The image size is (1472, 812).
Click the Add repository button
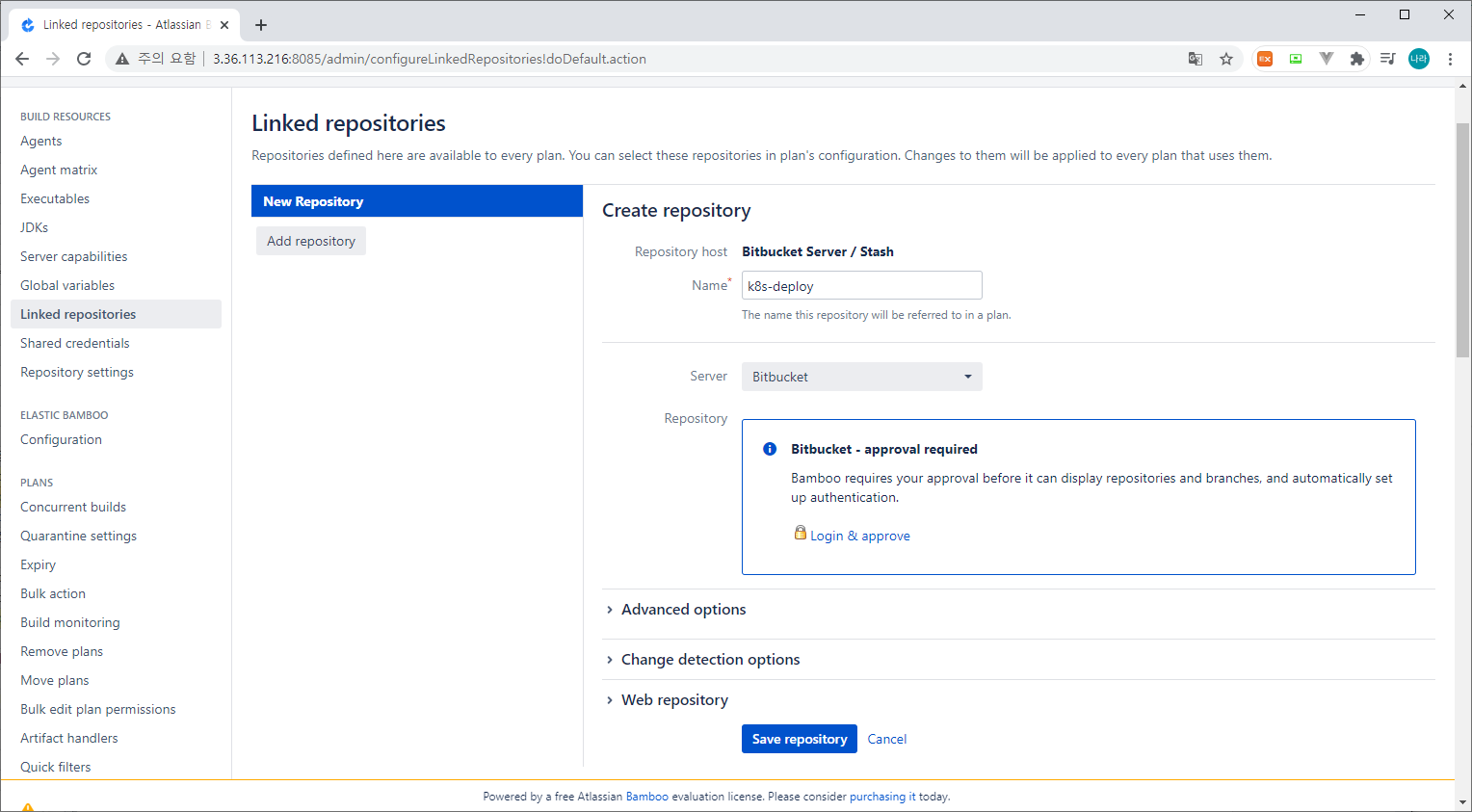(x=311, y=241)
